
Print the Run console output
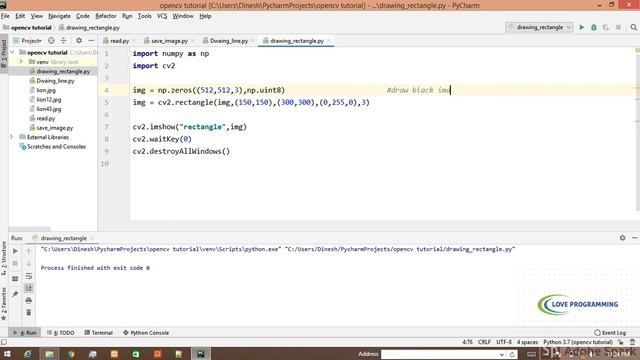click(29, 300)
